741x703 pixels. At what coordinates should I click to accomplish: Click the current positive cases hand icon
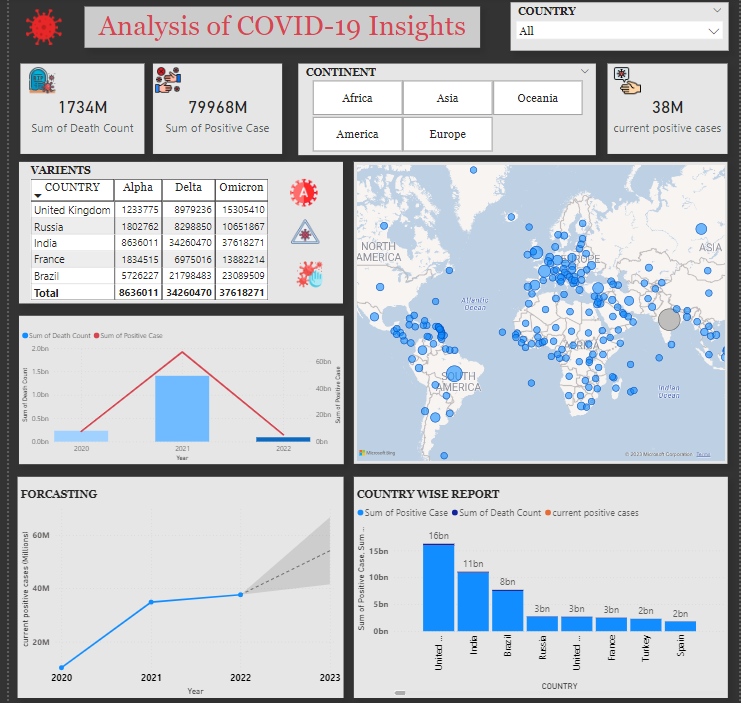pos(628,81)
